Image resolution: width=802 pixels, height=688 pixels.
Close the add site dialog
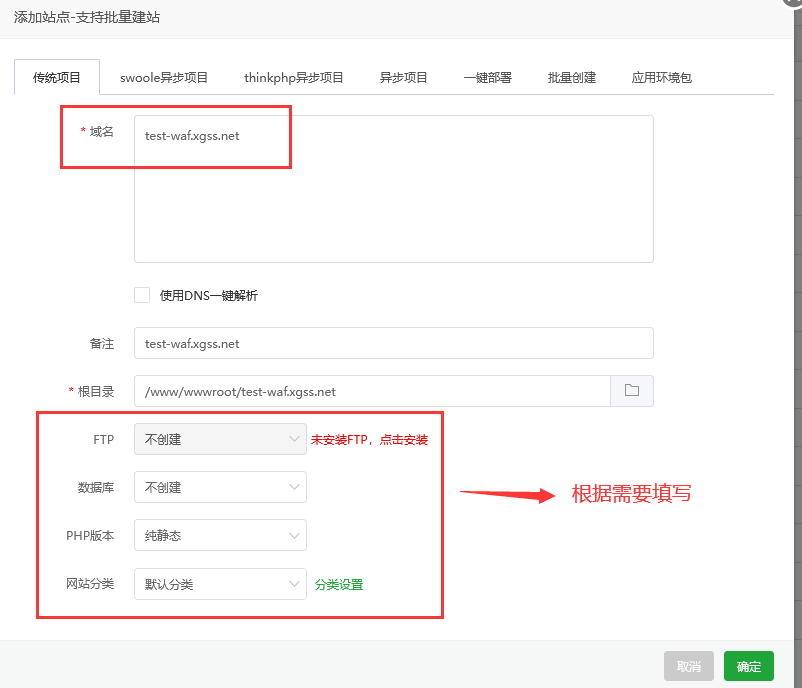point(791,3)
